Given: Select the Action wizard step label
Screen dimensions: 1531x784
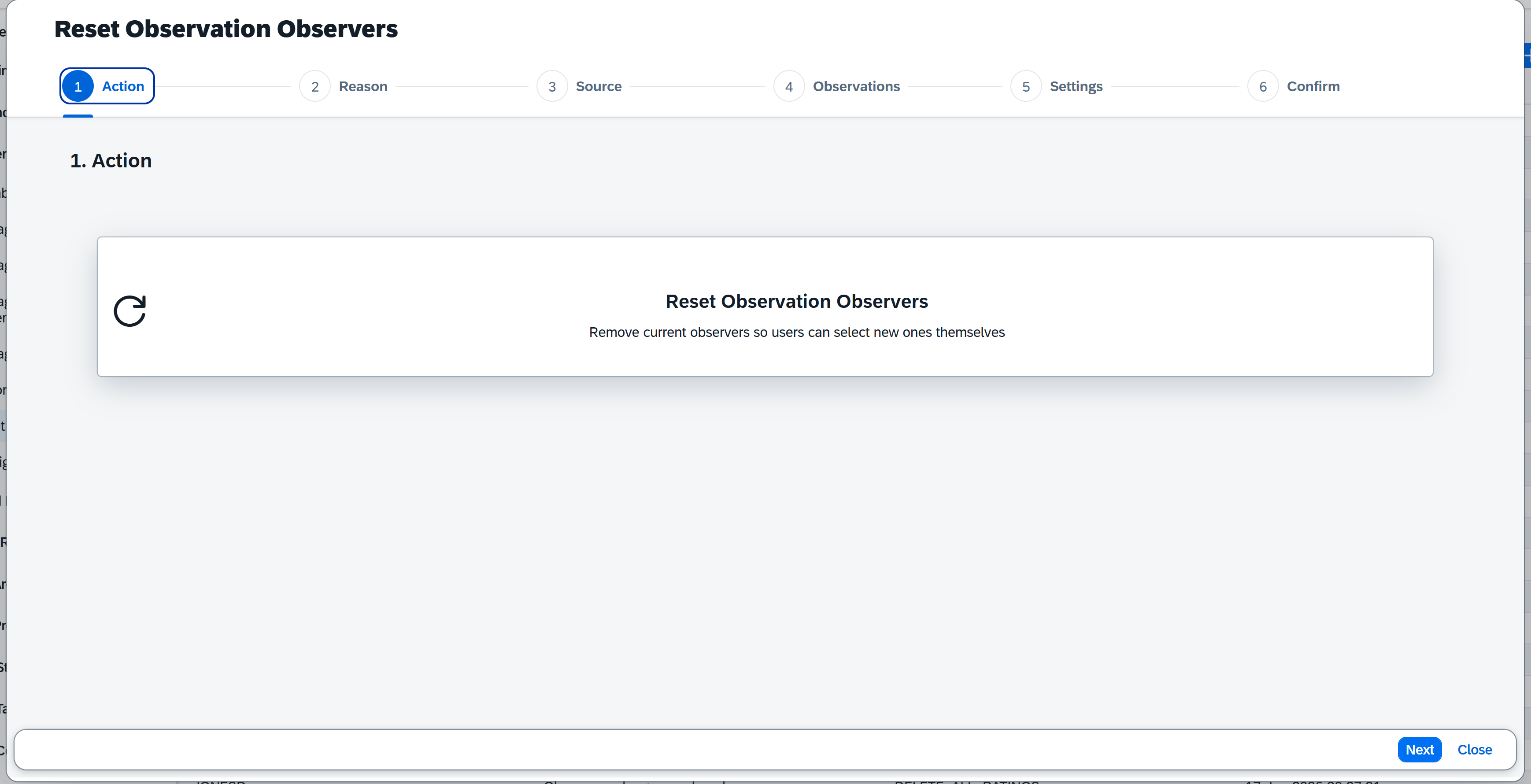Looking at the screenshot, I should [123, 87].
